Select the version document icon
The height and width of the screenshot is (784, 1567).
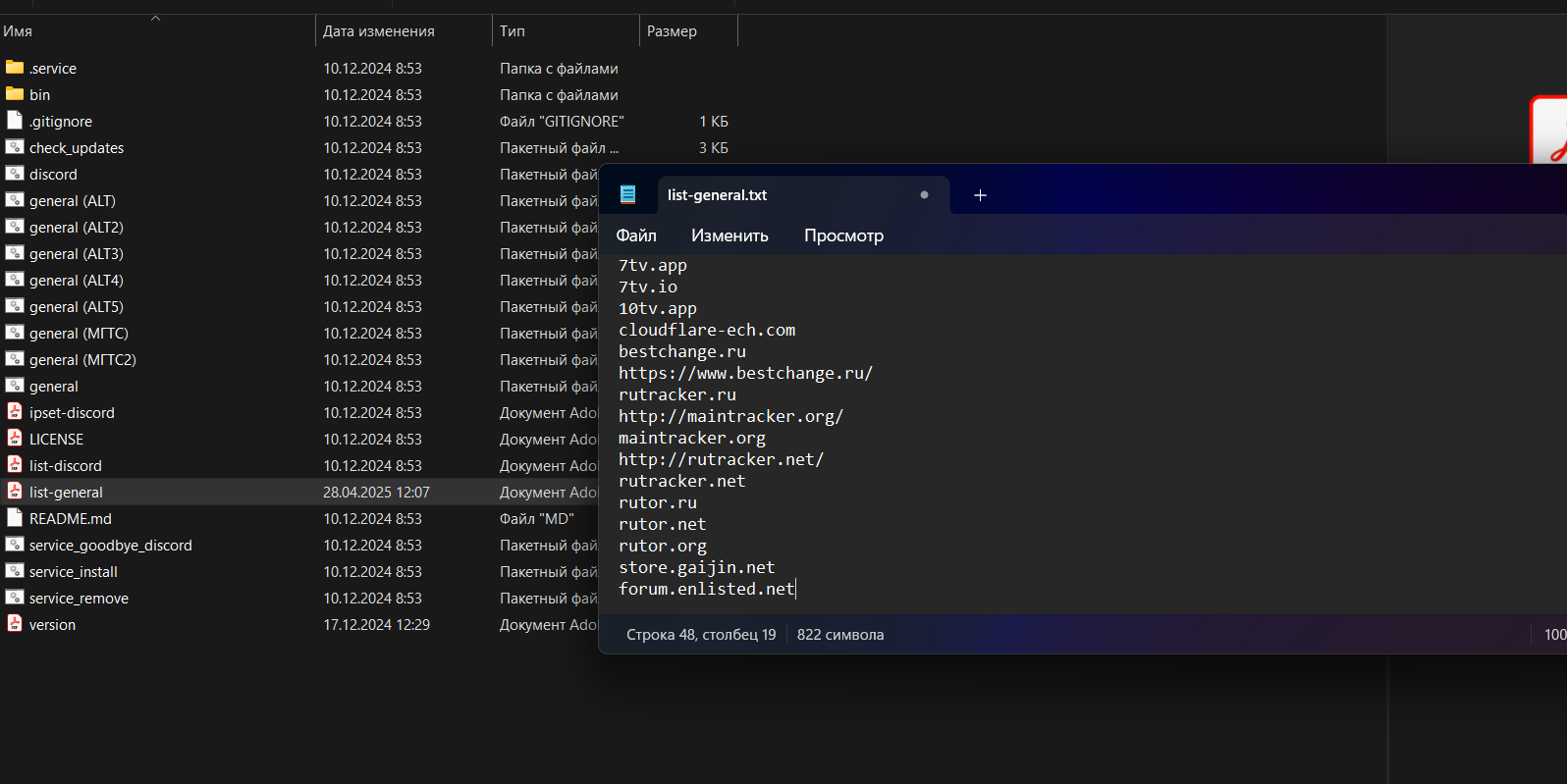15,624
